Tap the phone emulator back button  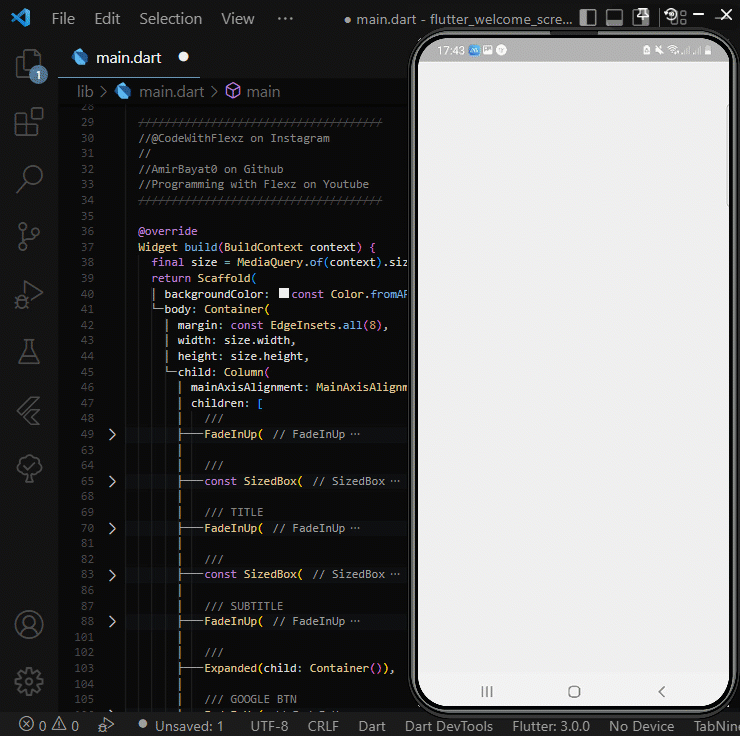click(x=662, y=692)
